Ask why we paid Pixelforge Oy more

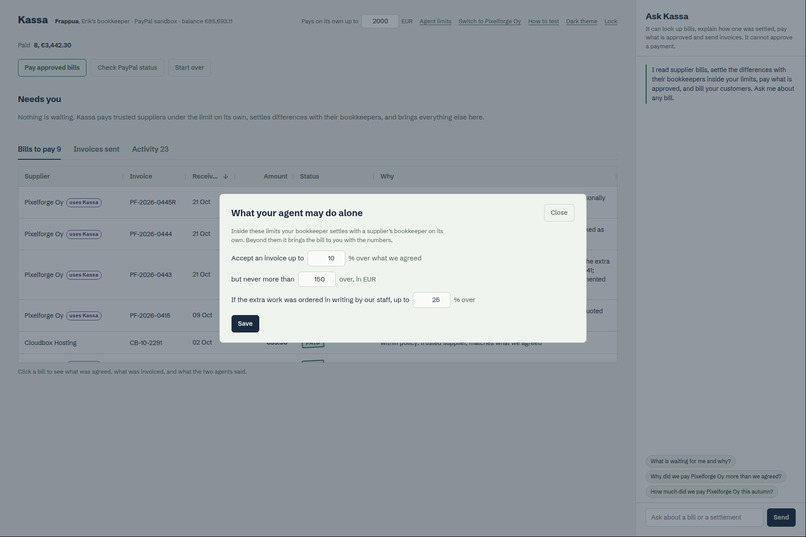pos(716,476)
